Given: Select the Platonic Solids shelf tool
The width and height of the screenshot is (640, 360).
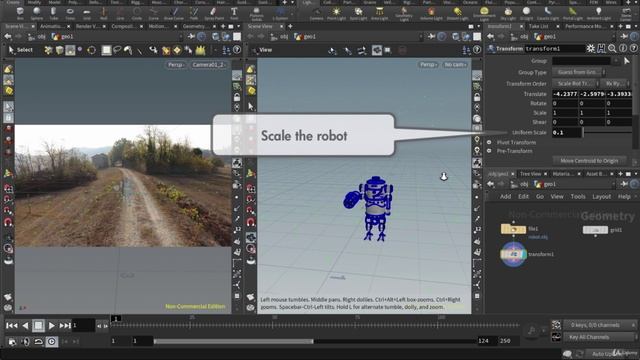Looking at the screenshot, I should (x=256, y=13).
